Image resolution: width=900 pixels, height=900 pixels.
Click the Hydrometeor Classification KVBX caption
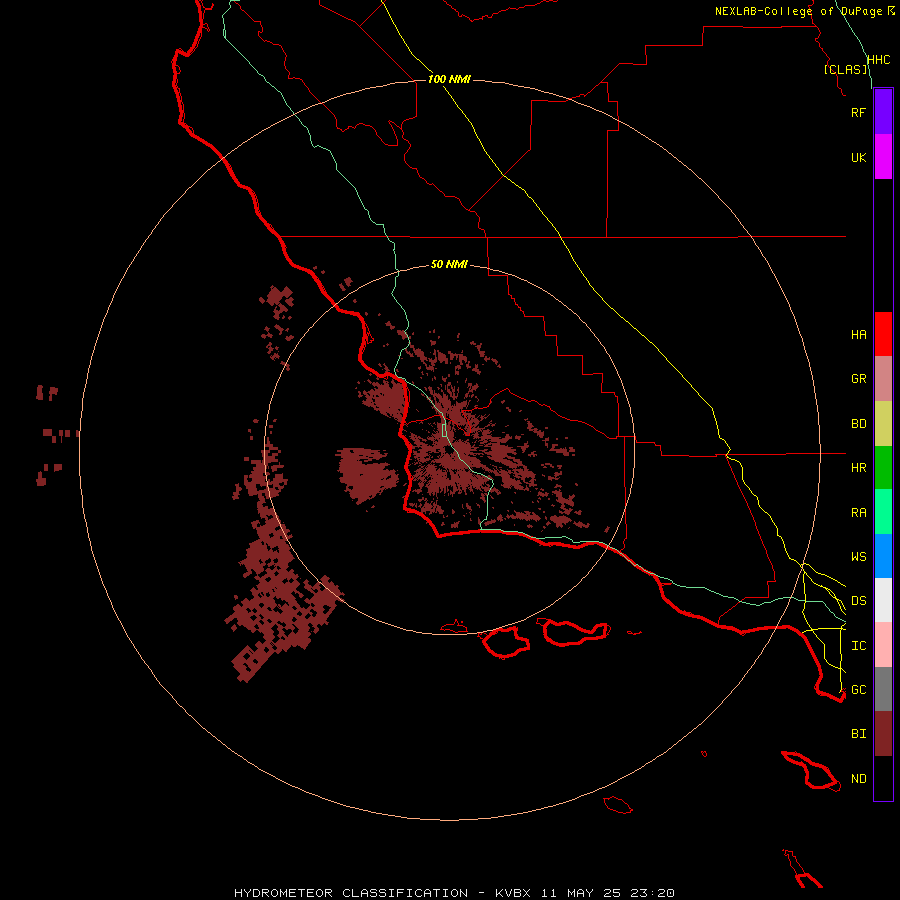pos(454,893)
